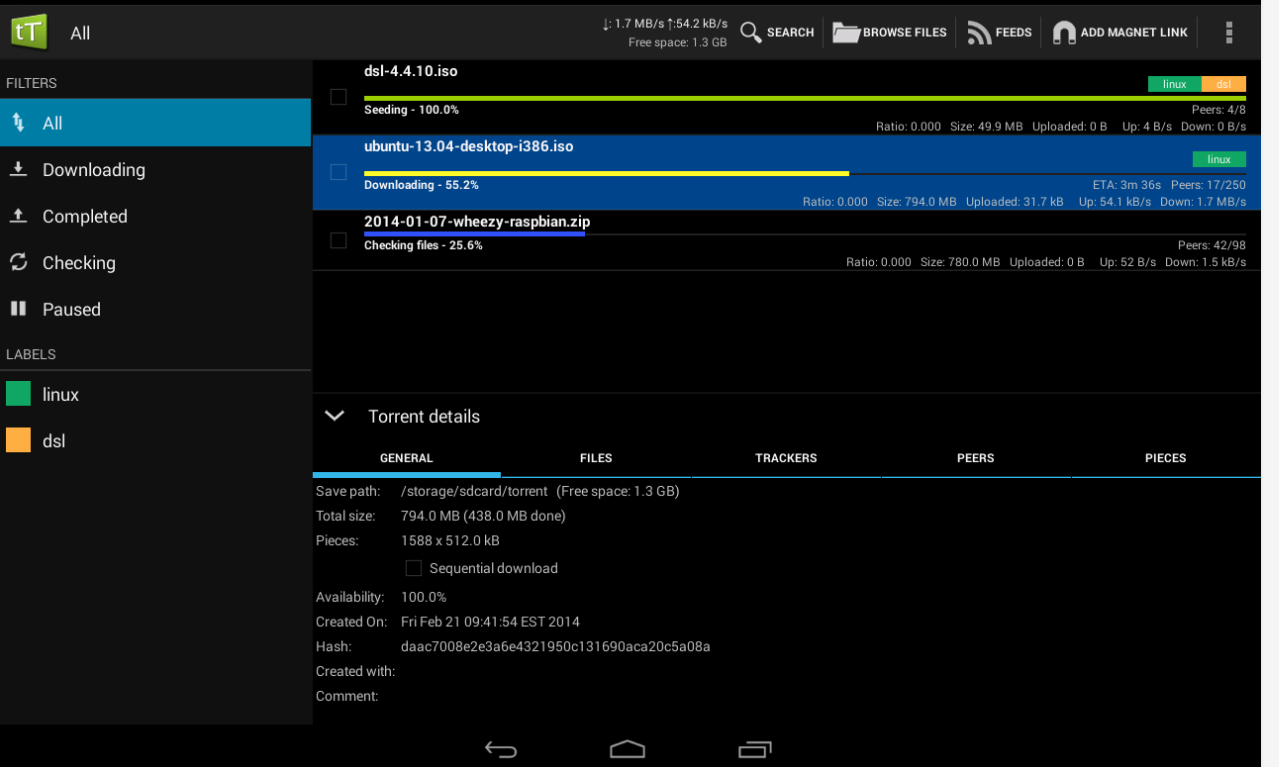Click the 'Peers: 42/98' text
The width and height of the screenshot is (1279, 767).
1212,245
